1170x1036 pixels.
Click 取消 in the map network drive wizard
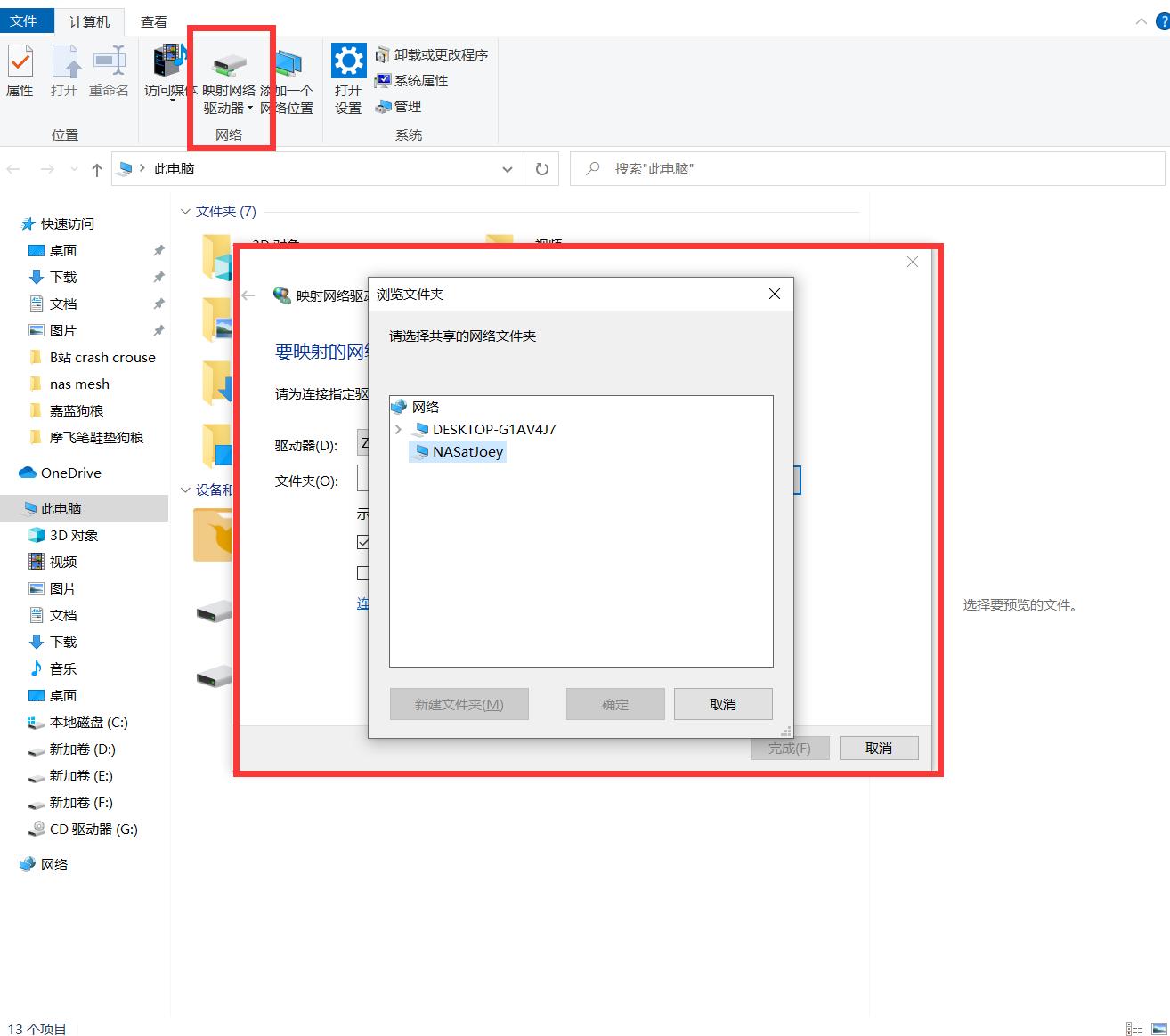click(x=879, y=748)
